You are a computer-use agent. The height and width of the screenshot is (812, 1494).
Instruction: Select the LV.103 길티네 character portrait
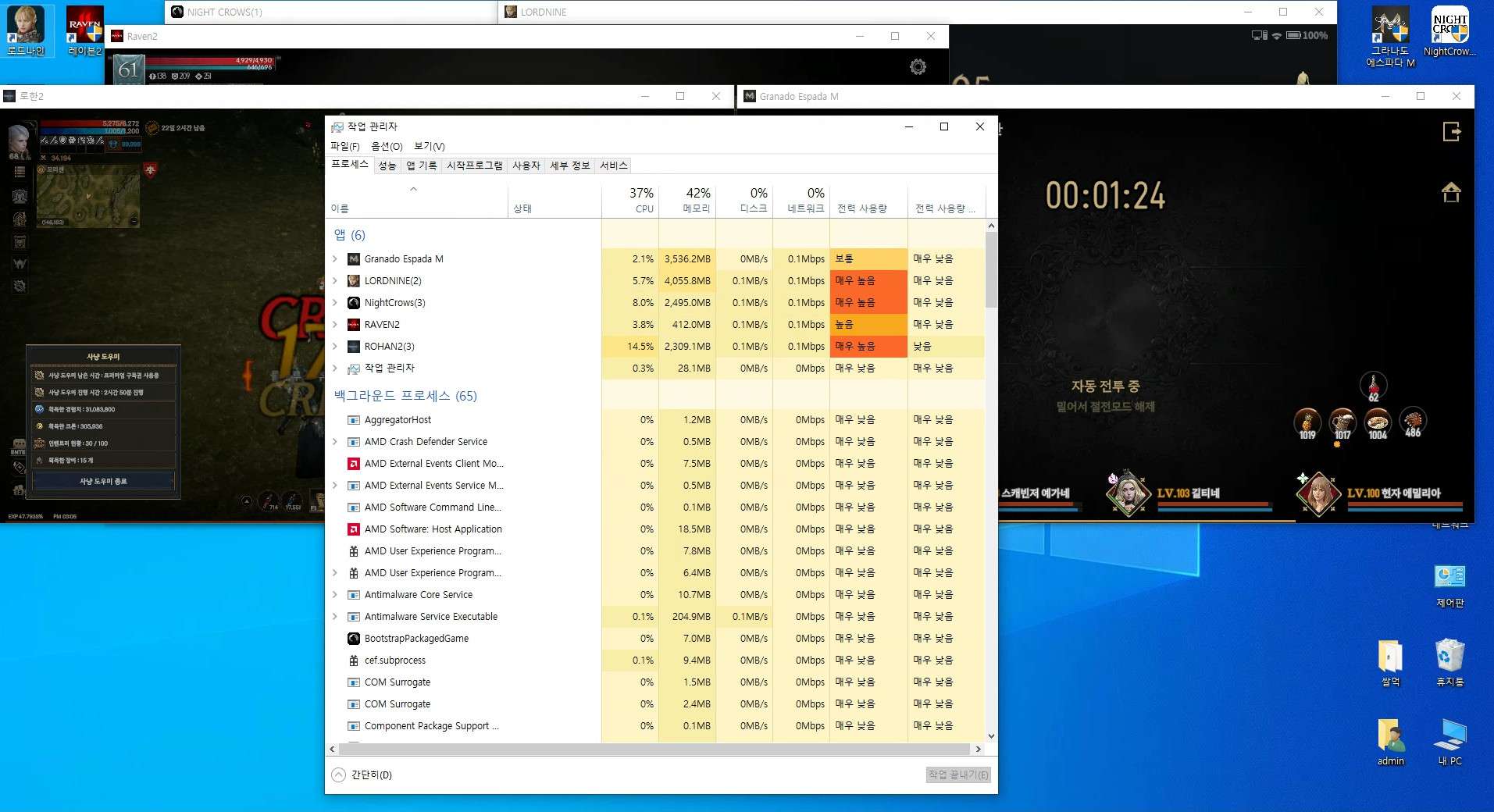pyautogui.click(x=1129, y=493)
